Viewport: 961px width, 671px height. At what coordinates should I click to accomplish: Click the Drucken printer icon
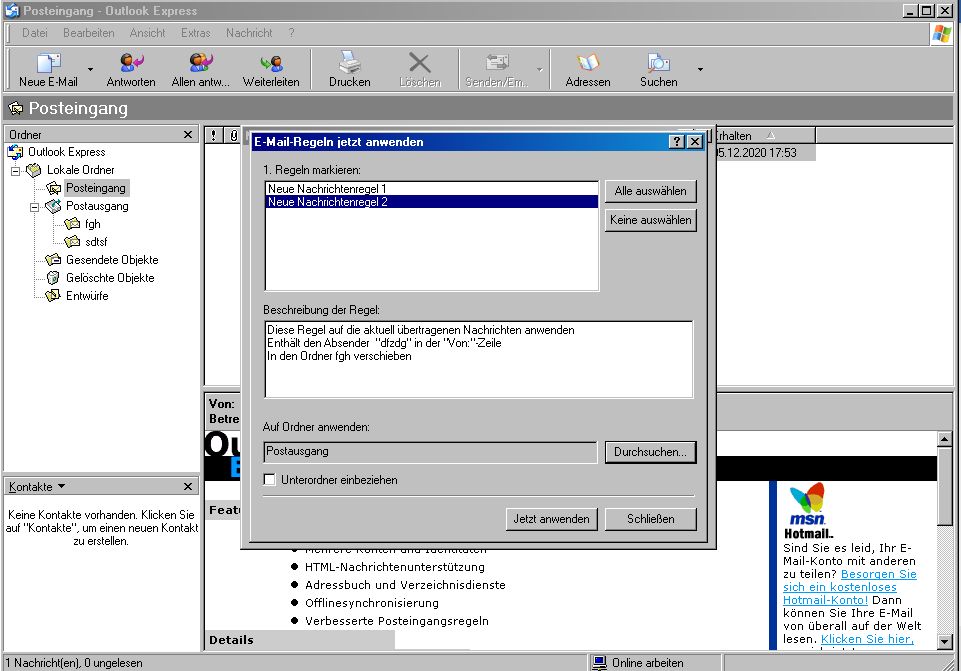pos(349,63)
